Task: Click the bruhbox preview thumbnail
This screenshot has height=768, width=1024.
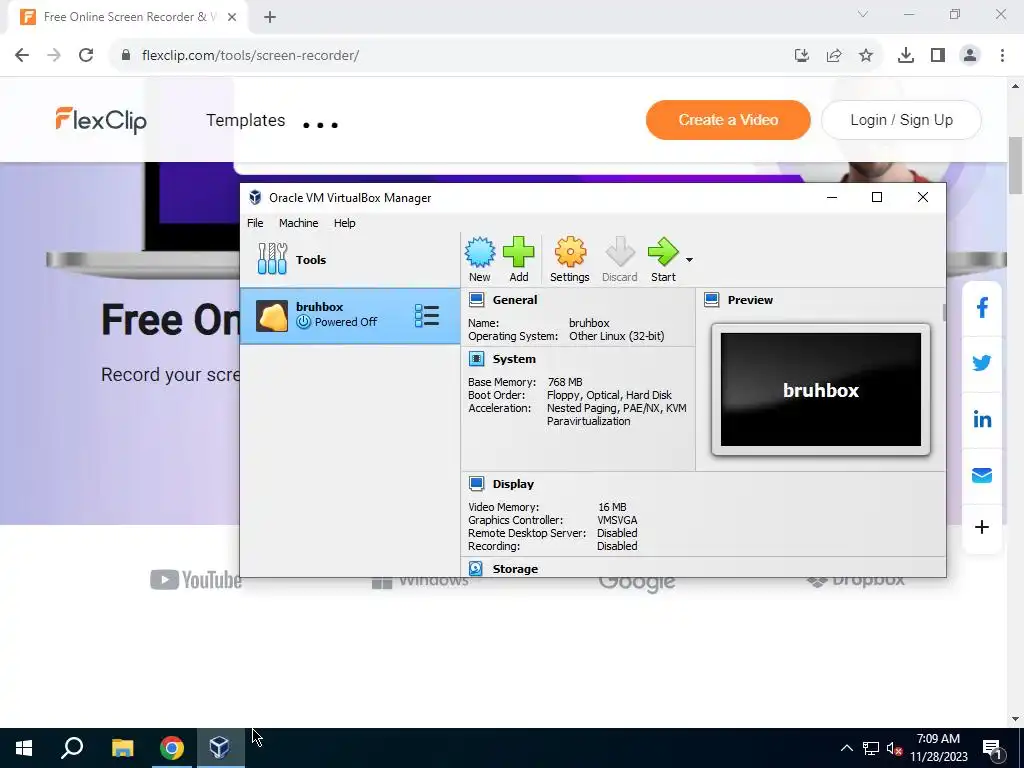Action: pos(821,389)
